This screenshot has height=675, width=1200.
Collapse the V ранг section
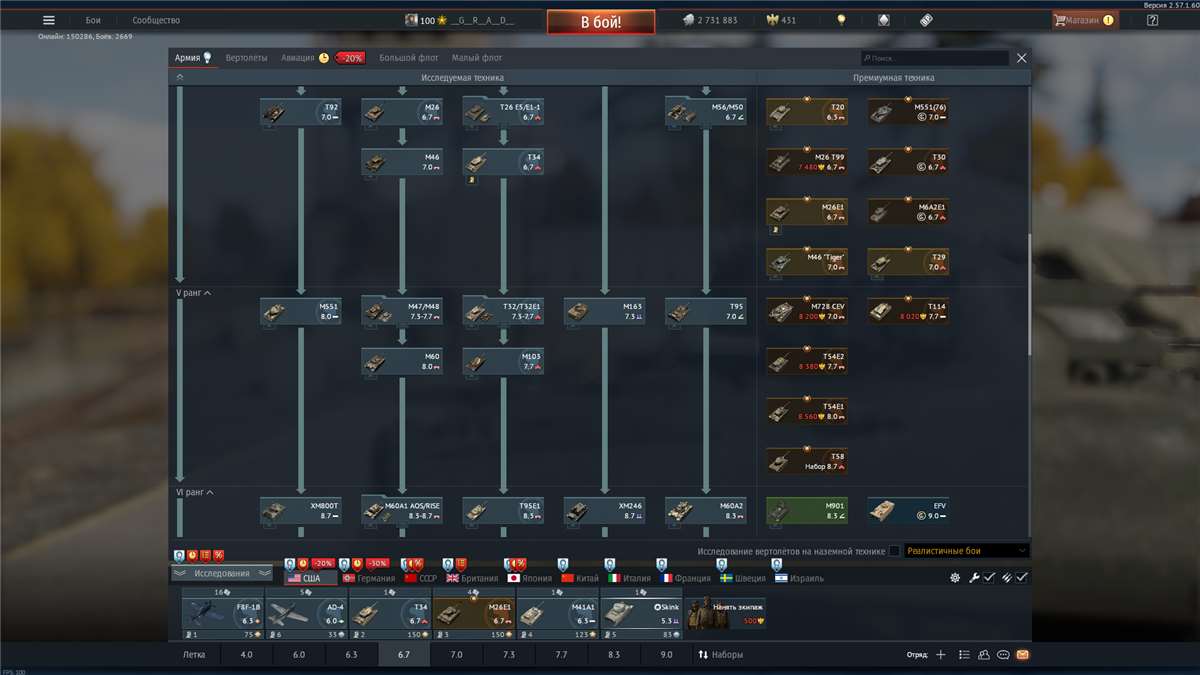tap(194, 293)
